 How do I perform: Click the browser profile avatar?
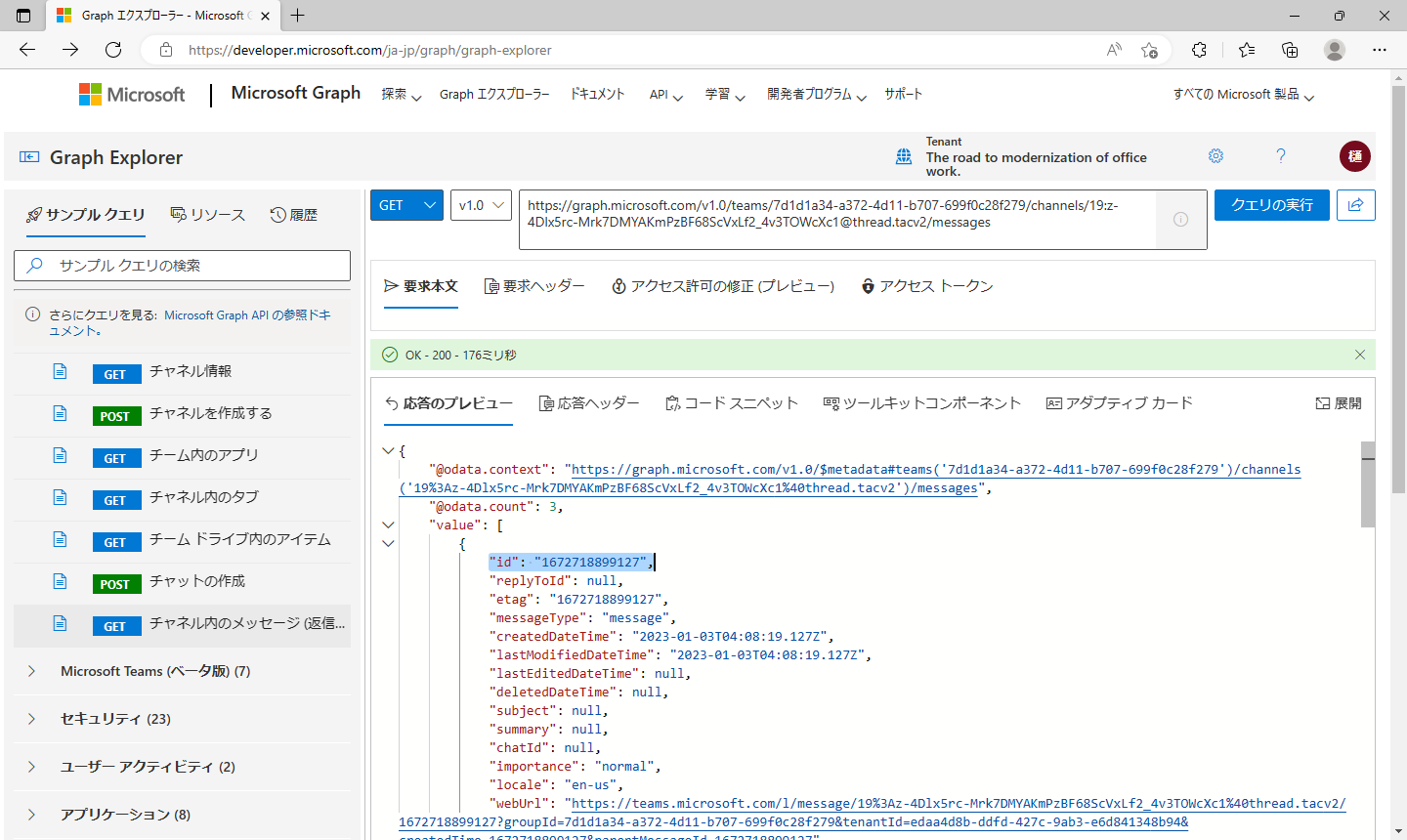pos(1335,50)
